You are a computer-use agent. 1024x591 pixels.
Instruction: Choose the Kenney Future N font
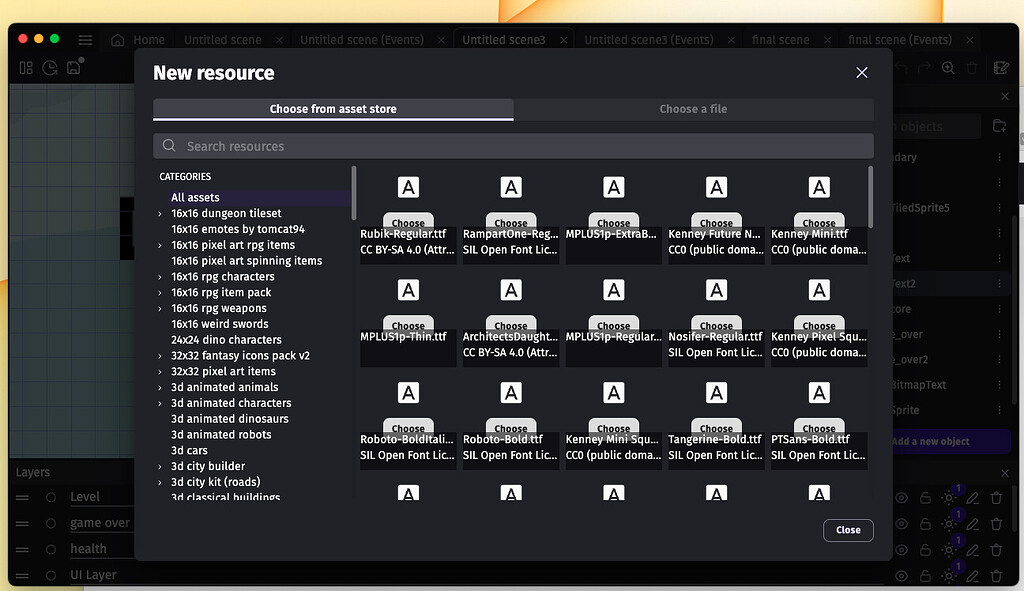click(716, 222)
